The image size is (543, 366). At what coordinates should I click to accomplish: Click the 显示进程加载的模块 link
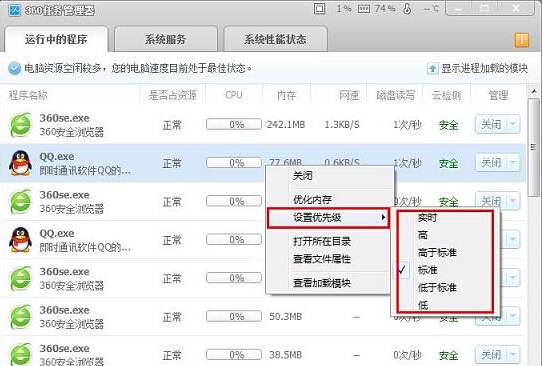[x=484, y=68]
